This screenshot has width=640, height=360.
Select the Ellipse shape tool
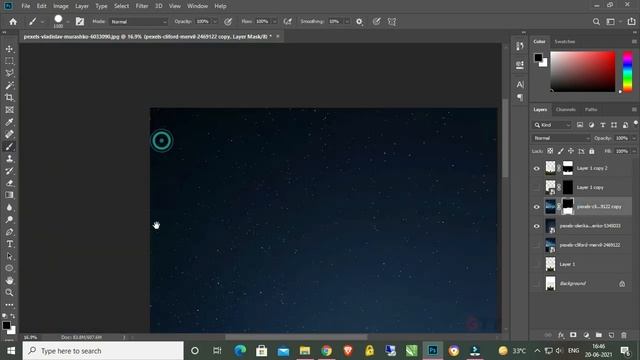pyautogui.click(x=9, y=268)
